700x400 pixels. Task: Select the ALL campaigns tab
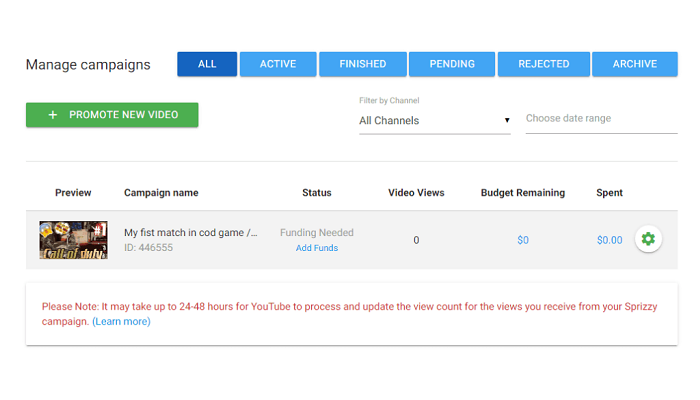[207, 64]
